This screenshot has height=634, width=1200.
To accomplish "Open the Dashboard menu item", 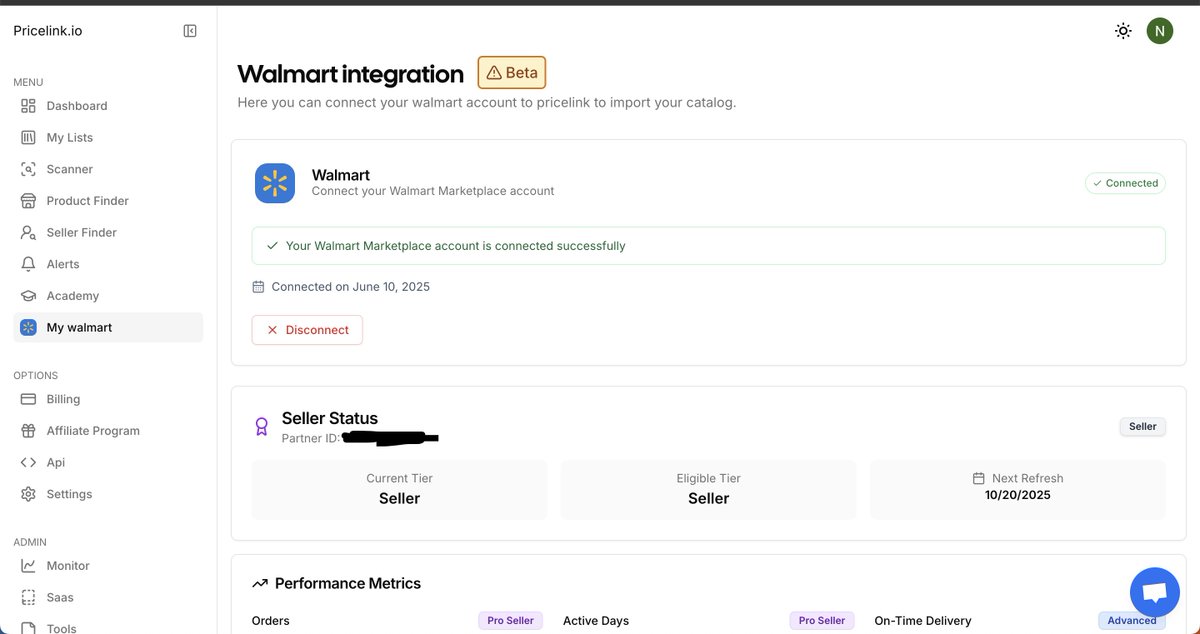I will click(76, 105).
